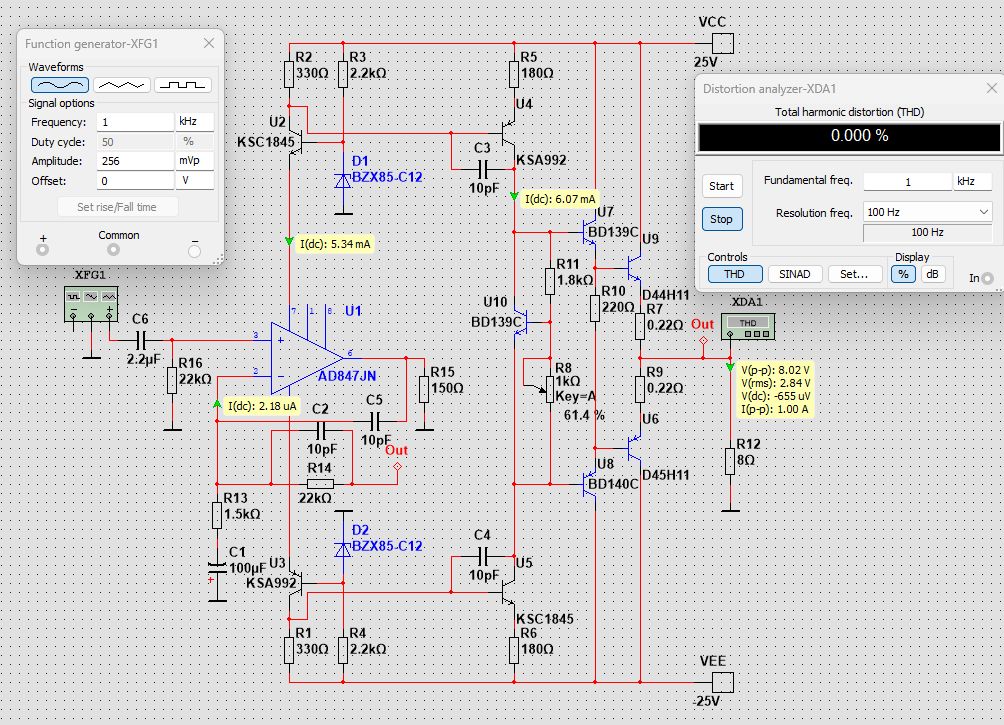Select the AD847JN op-amp U1
The width and height of the screenshot is (1004, 725).
click(307, 358)
